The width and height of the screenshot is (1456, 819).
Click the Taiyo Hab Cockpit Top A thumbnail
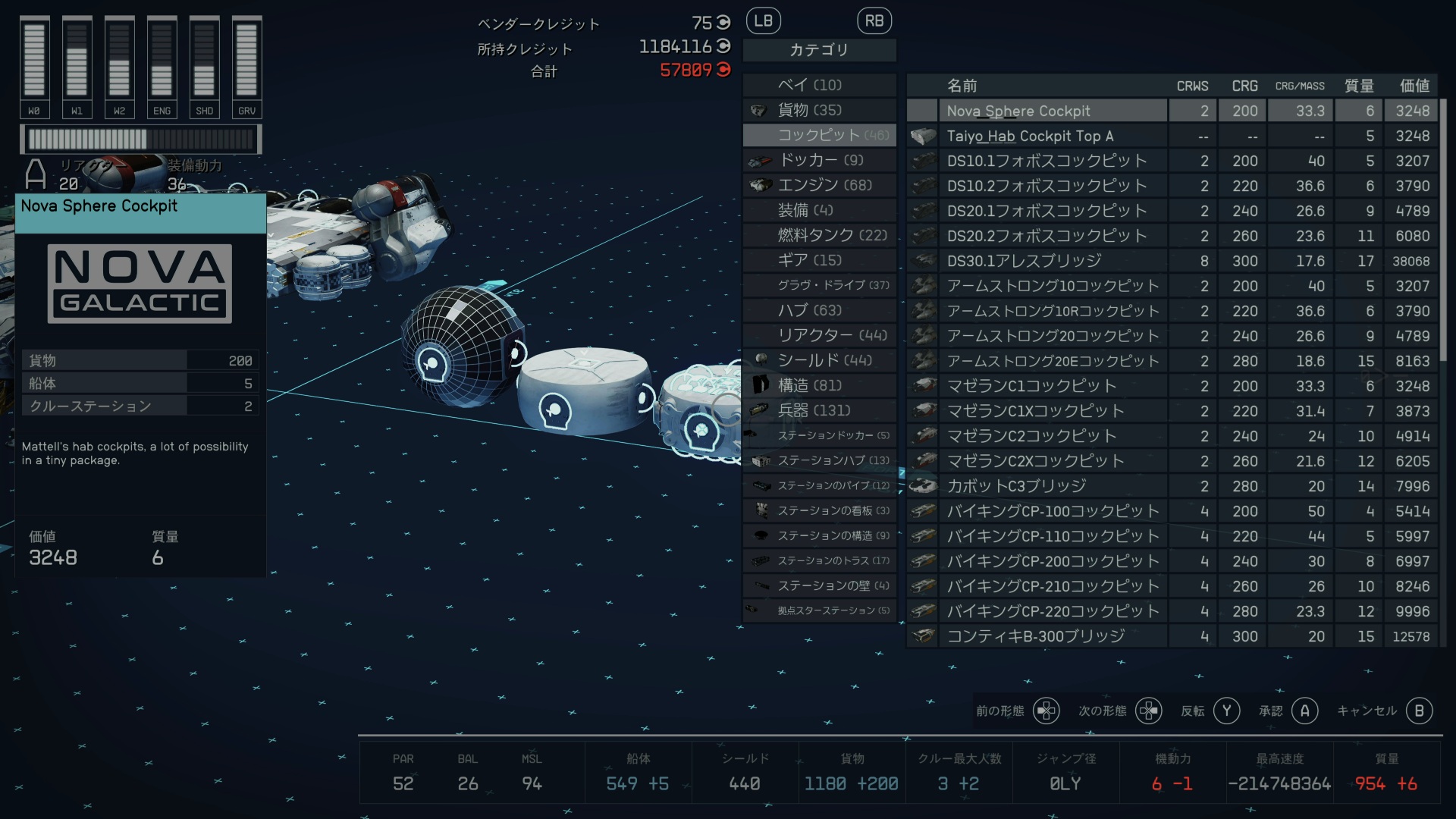point(923,136)
